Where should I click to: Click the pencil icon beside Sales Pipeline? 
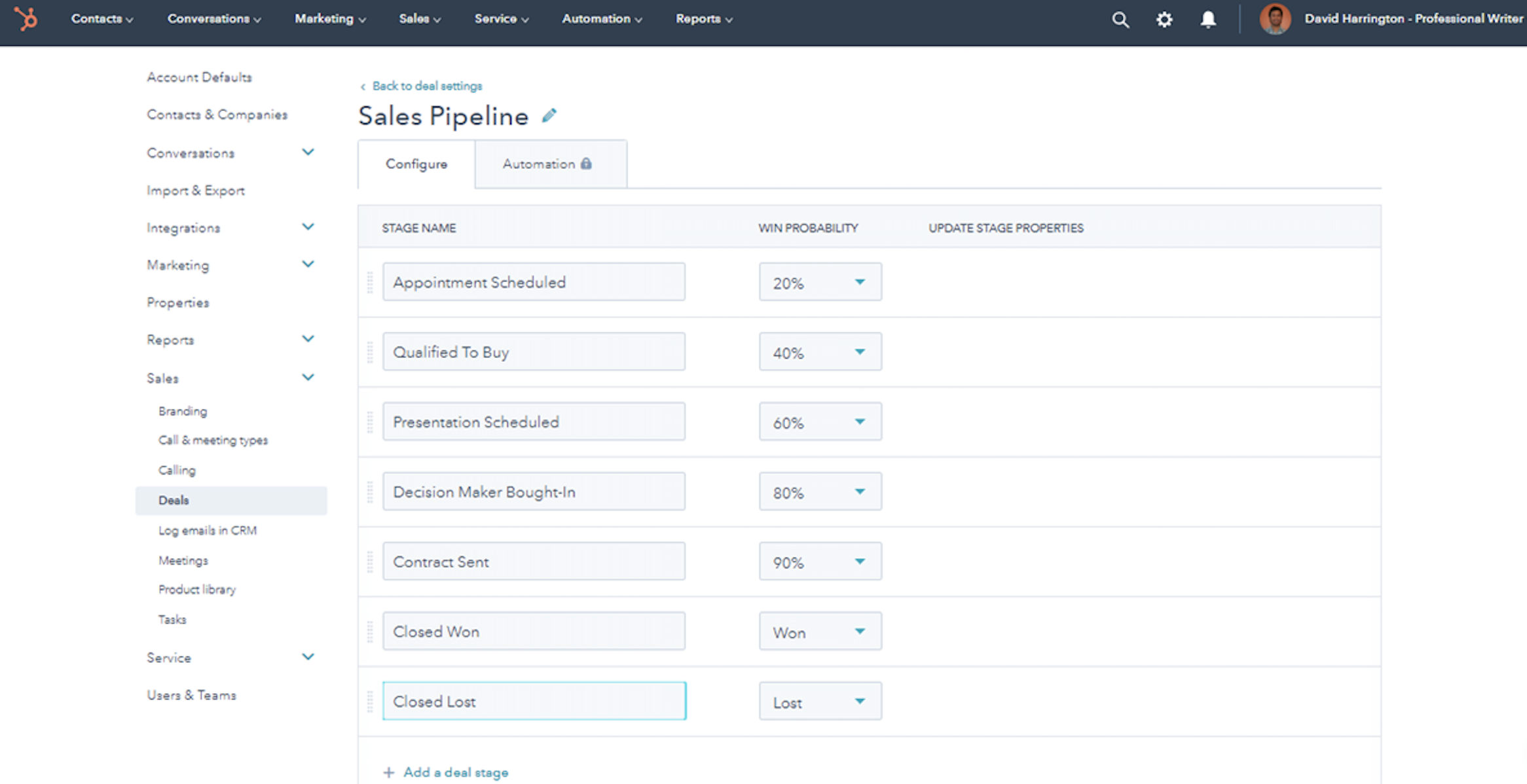click(549, 116)
